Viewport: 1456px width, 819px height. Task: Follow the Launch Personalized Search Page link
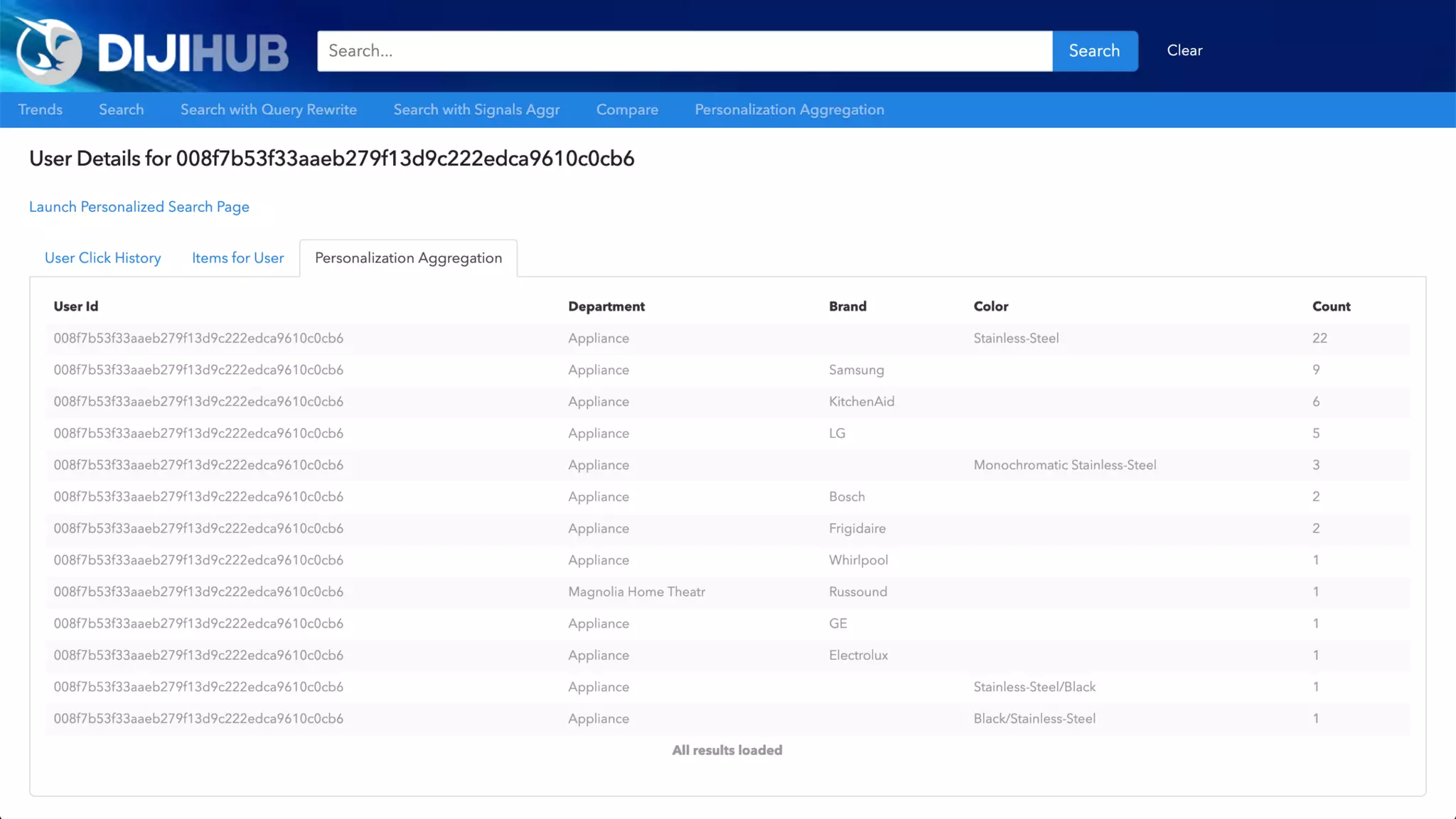click(139, 207)
